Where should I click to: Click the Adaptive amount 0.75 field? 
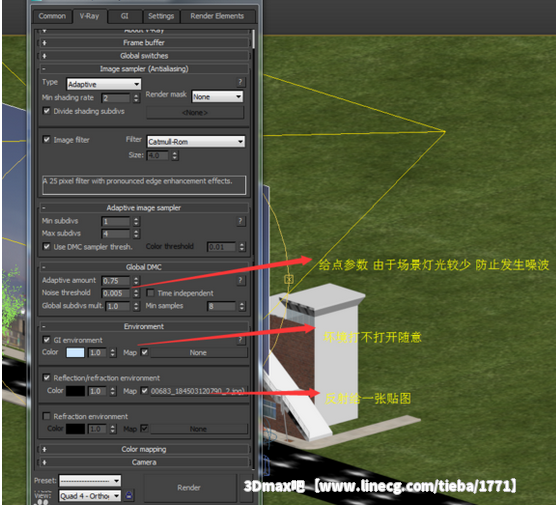coord(116,281)
